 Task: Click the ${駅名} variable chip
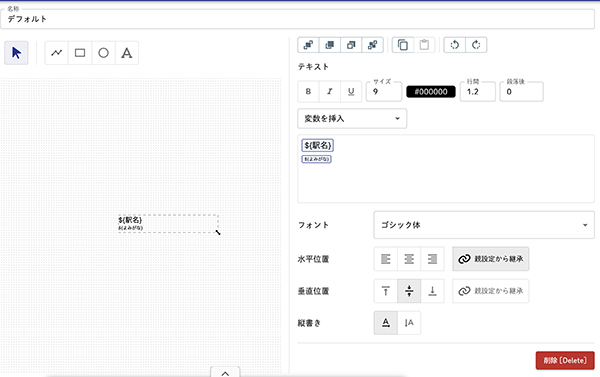[318, 145]
